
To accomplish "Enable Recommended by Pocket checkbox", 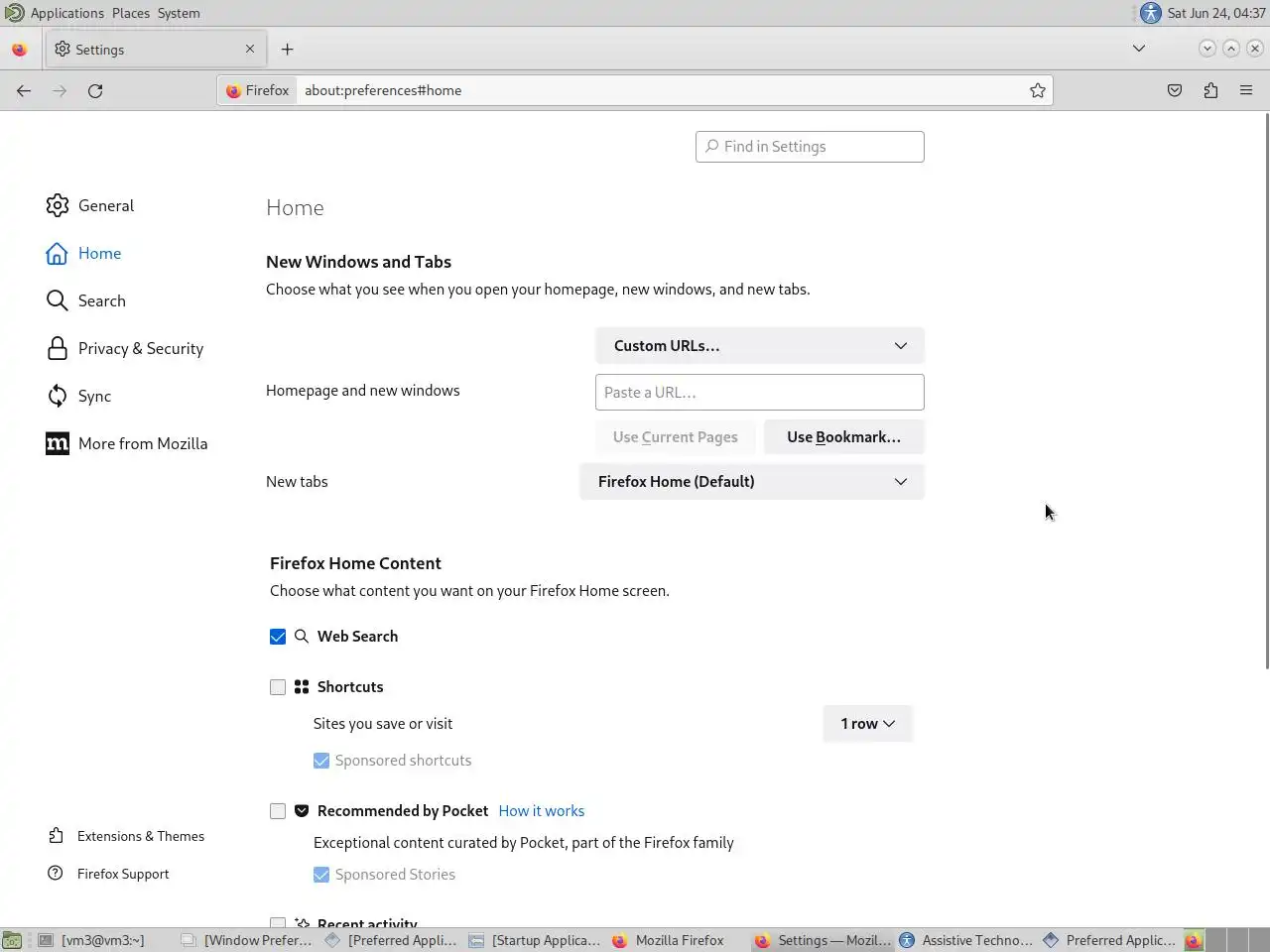I will coord(278,811).
